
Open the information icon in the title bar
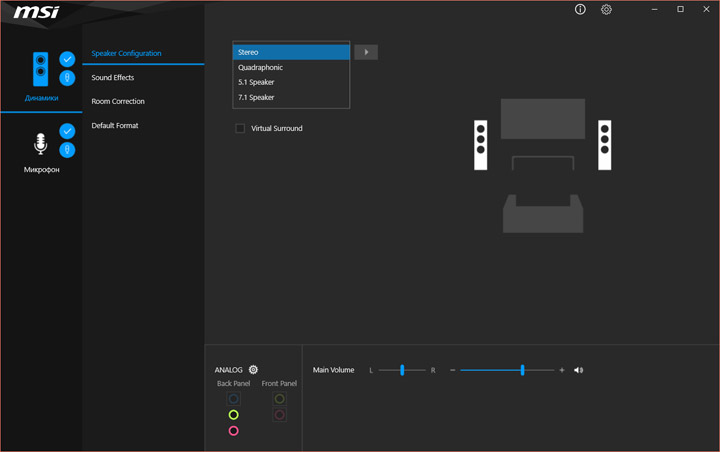click(580, 10)
